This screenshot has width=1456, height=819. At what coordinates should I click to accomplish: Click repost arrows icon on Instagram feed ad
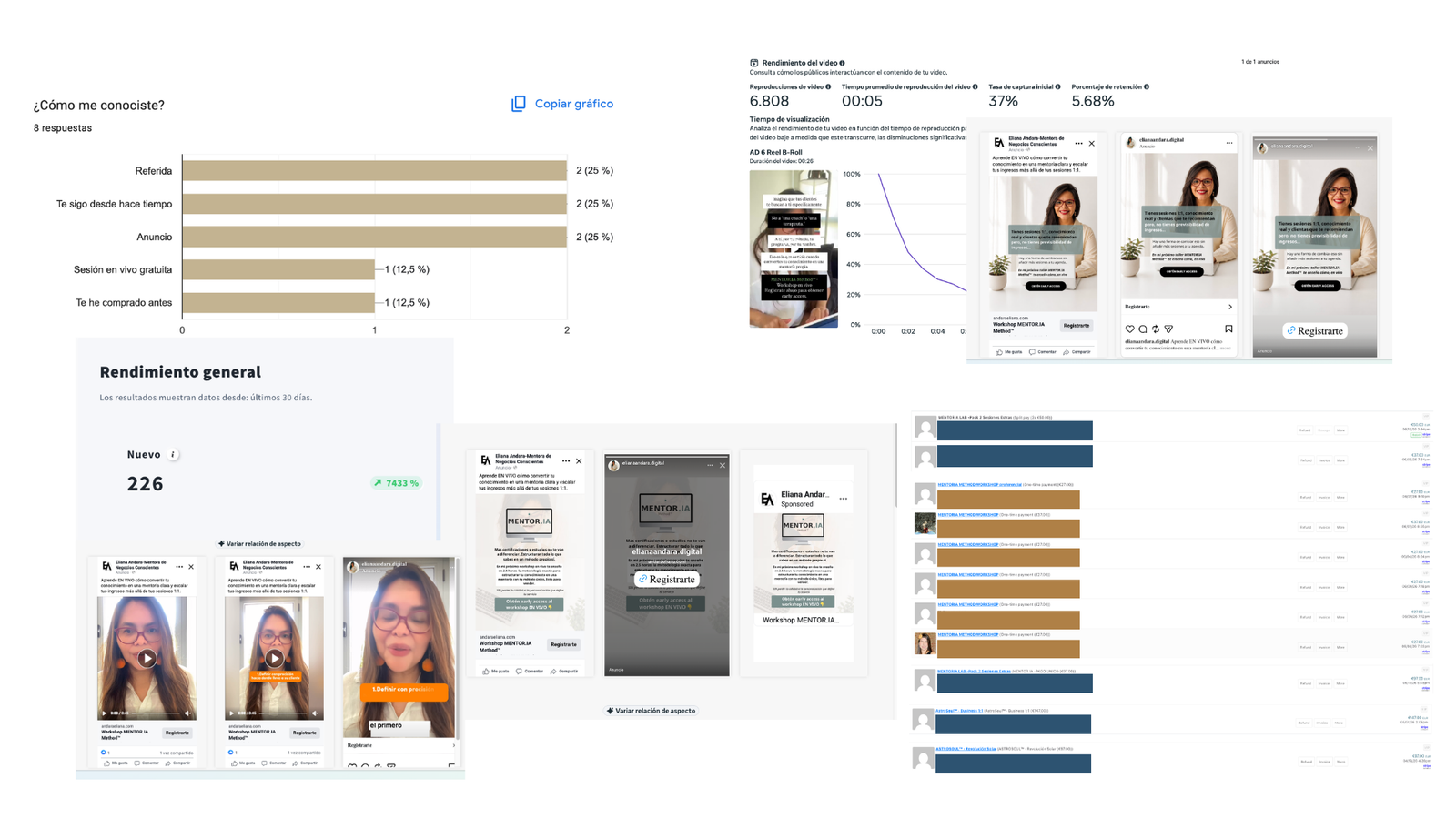1156,329
